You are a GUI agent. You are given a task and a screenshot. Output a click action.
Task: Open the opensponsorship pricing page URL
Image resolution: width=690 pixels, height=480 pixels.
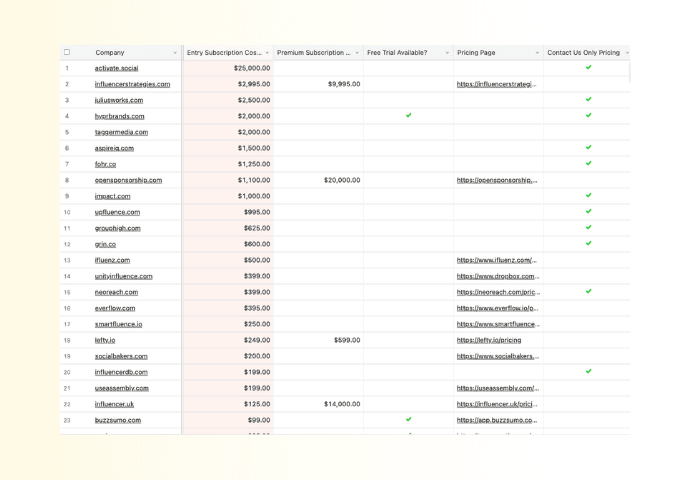point(496,180)
